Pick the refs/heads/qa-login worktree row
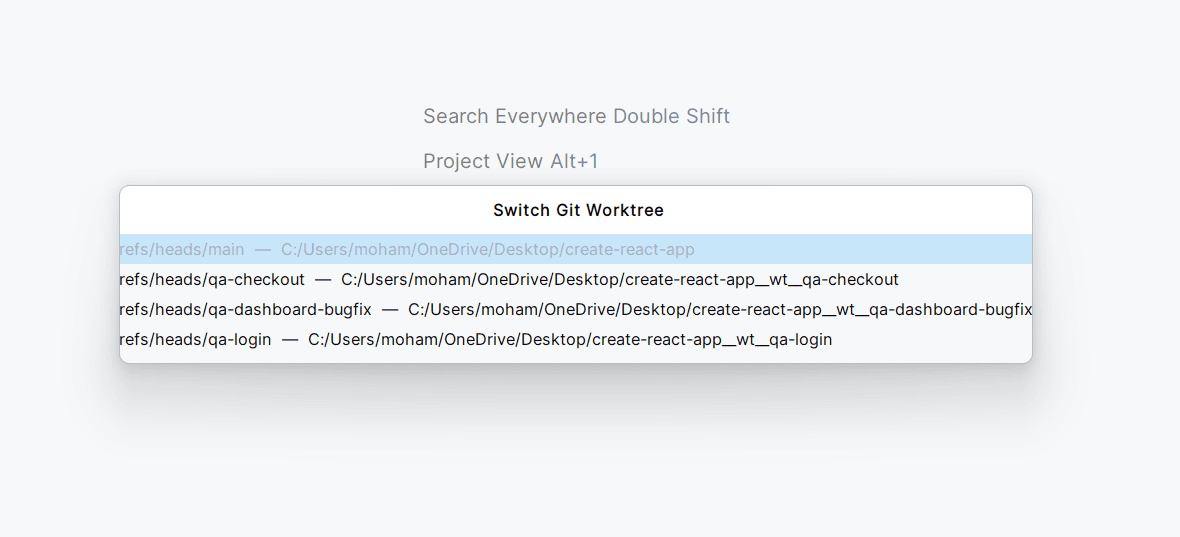Viewport: 1180px width, 537px height. tap(576, 340)
